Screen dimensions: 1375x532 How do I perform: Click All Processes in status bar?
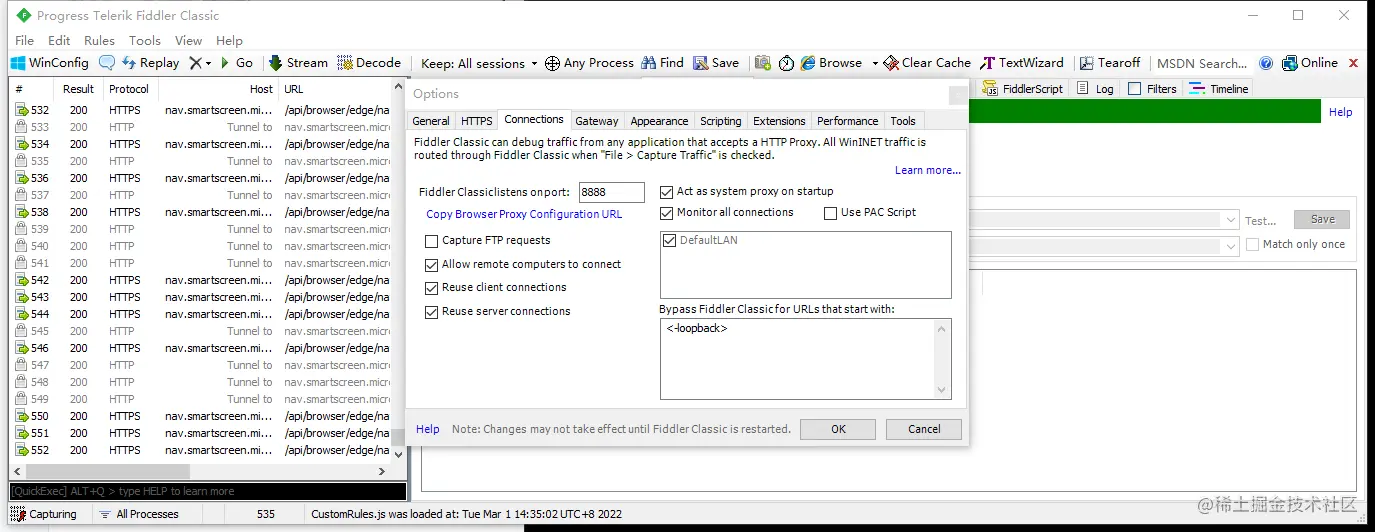tap(138, 514)
